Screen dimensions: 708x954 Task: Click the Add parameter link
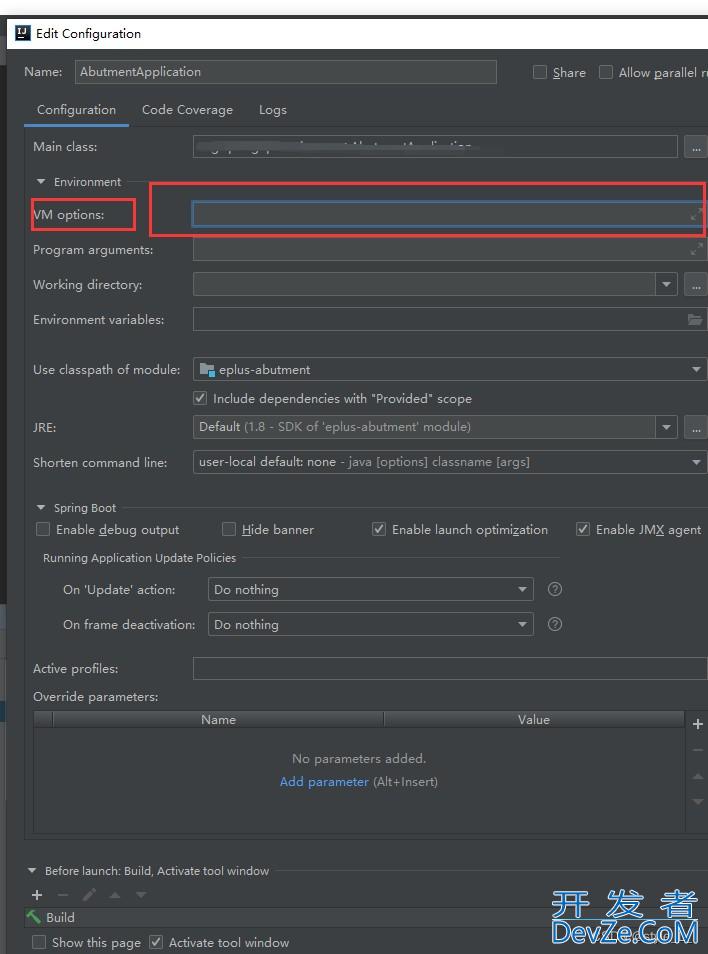324,781
